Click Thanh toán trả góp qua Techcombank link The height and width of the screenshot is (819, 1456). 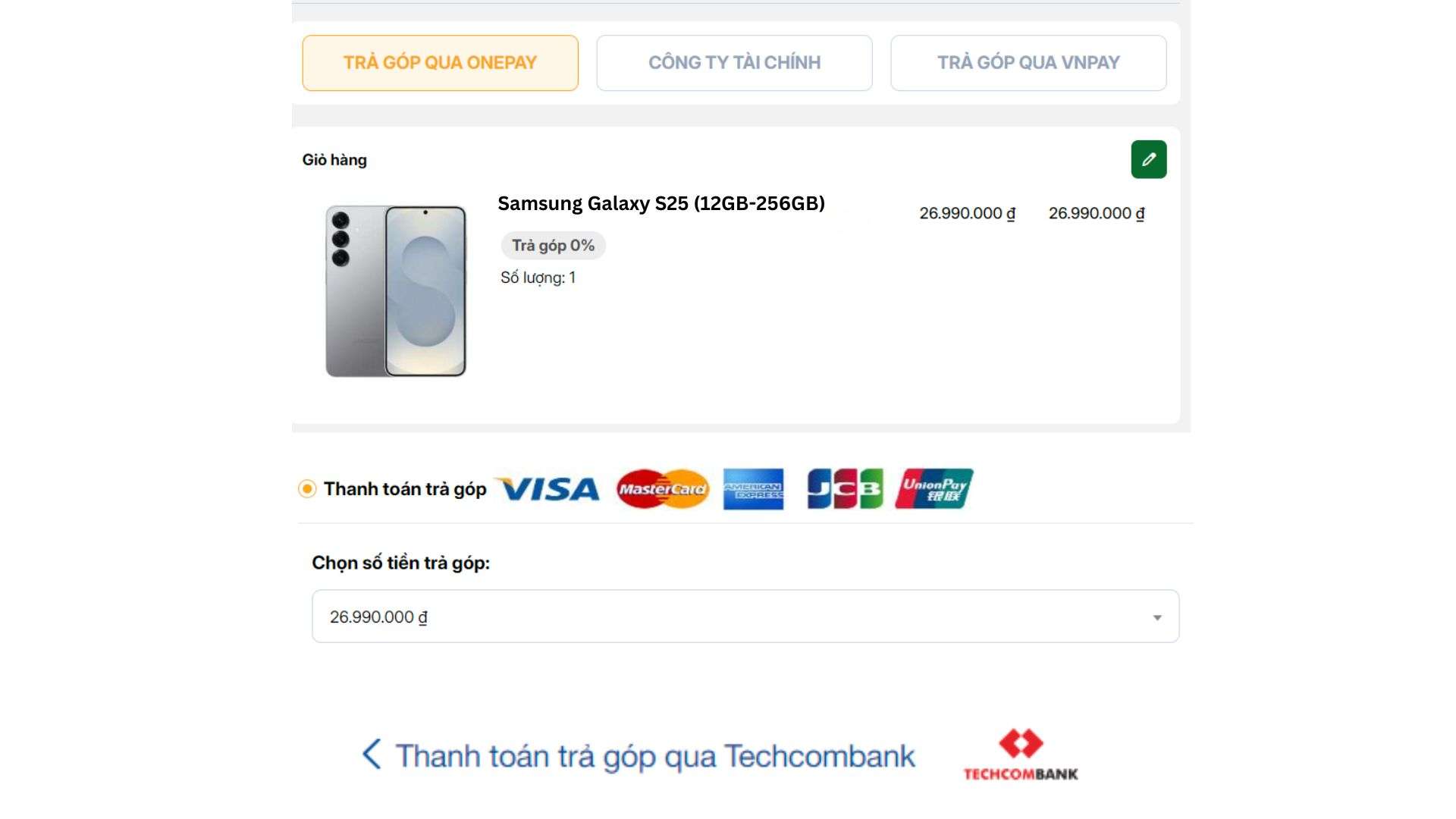point(655,756)
